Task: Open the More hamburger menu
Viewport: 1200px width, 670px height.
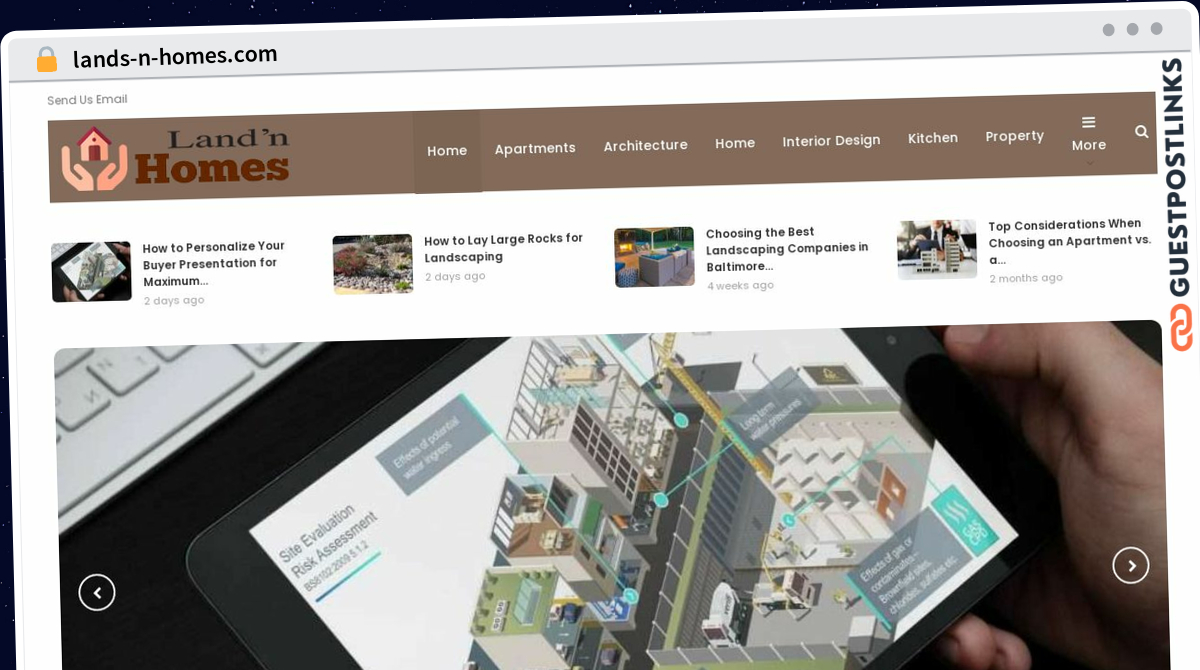Action: [1088, 134]
